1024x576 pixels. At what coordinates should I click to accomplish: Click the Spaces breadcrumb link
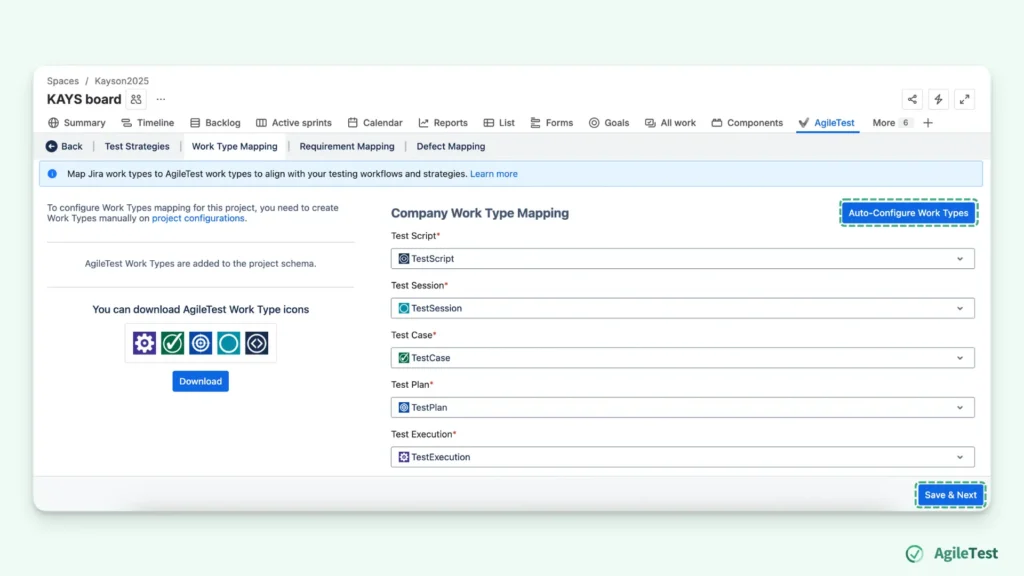pyautogui.click(x=63, y=81)
